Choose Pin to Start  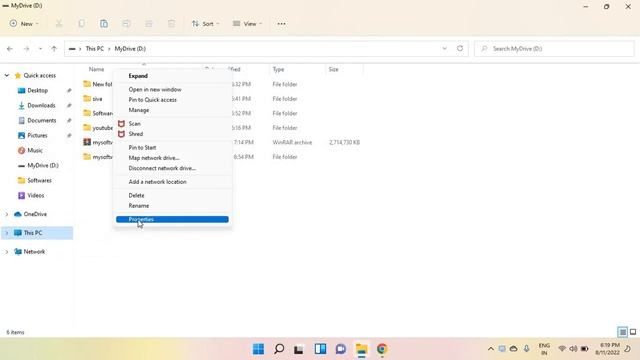[172, 147]
